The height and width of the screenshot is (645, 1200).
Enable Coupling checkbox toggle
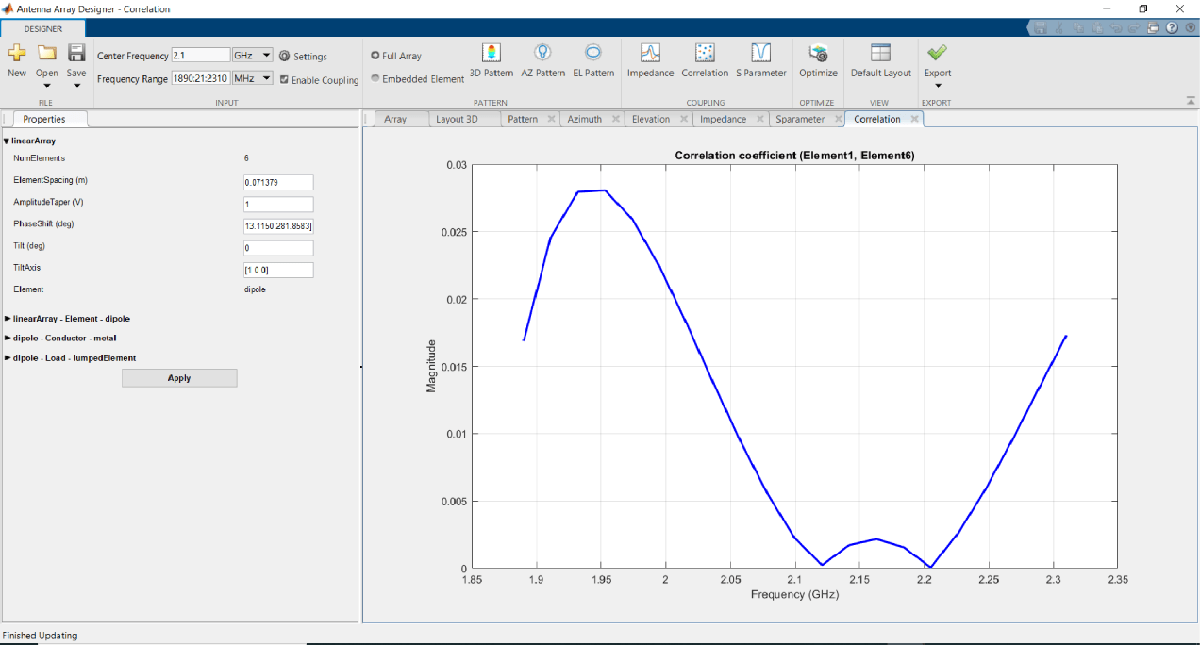[x=285, y=79]
